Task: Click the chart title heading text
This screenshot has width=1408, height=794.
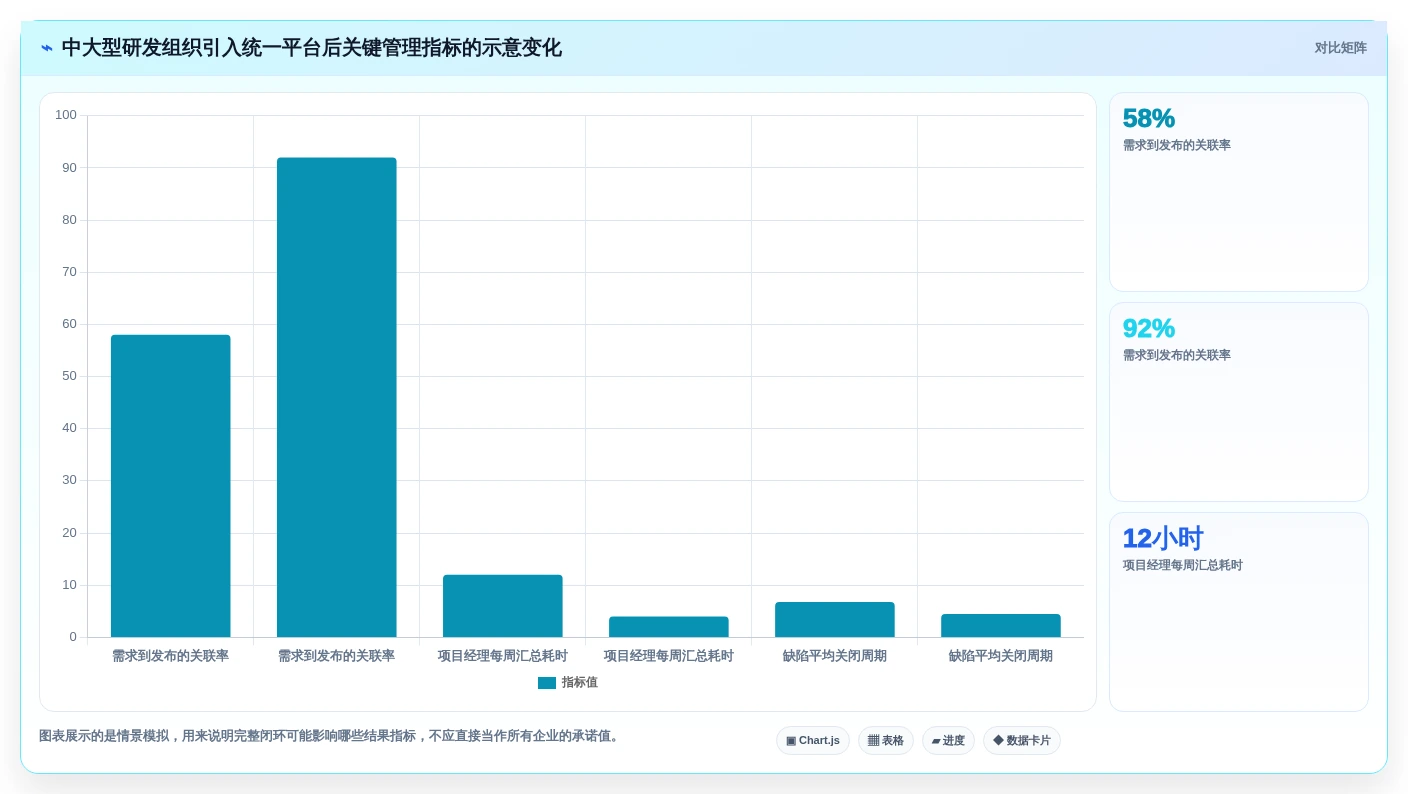Action: [x=311, y=48]
